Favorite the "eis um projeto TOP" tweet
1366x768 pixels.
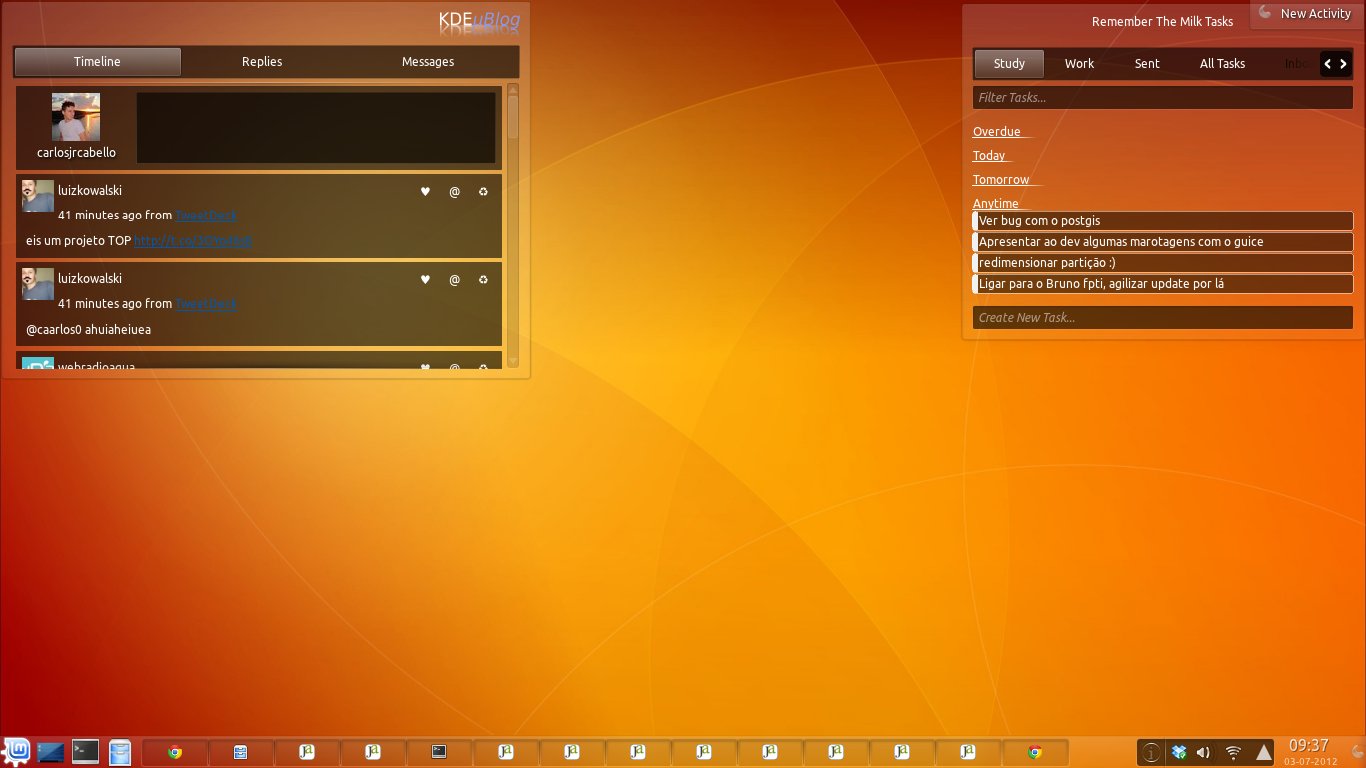425,191
